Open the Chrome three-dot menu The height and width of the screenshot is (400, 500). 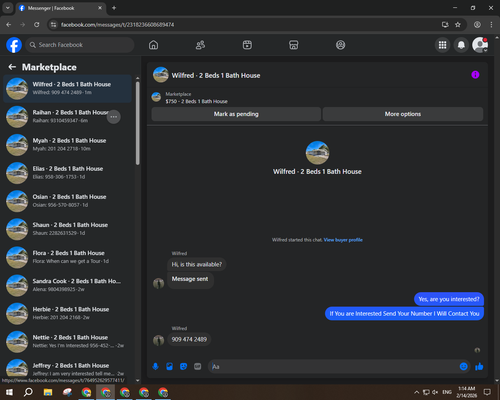[491, 25]
